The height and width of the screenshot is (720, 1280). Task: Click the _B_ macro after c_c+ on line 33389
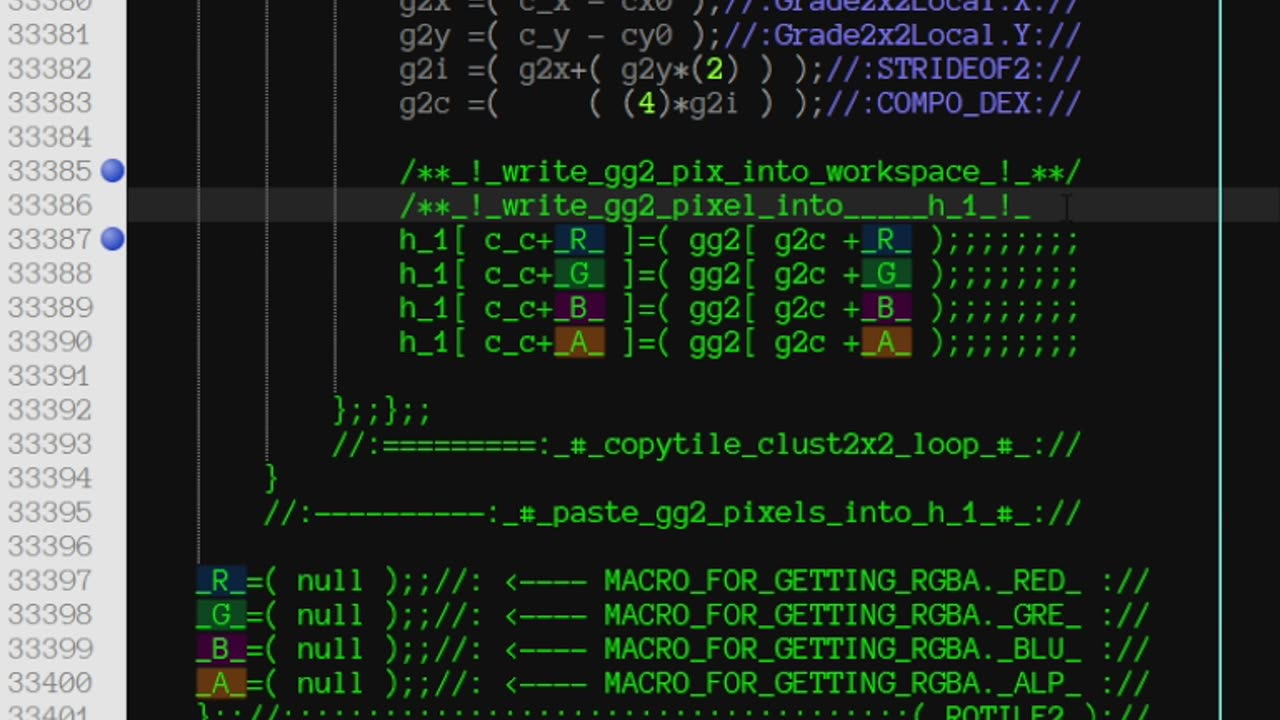click(x=579, y=308)
